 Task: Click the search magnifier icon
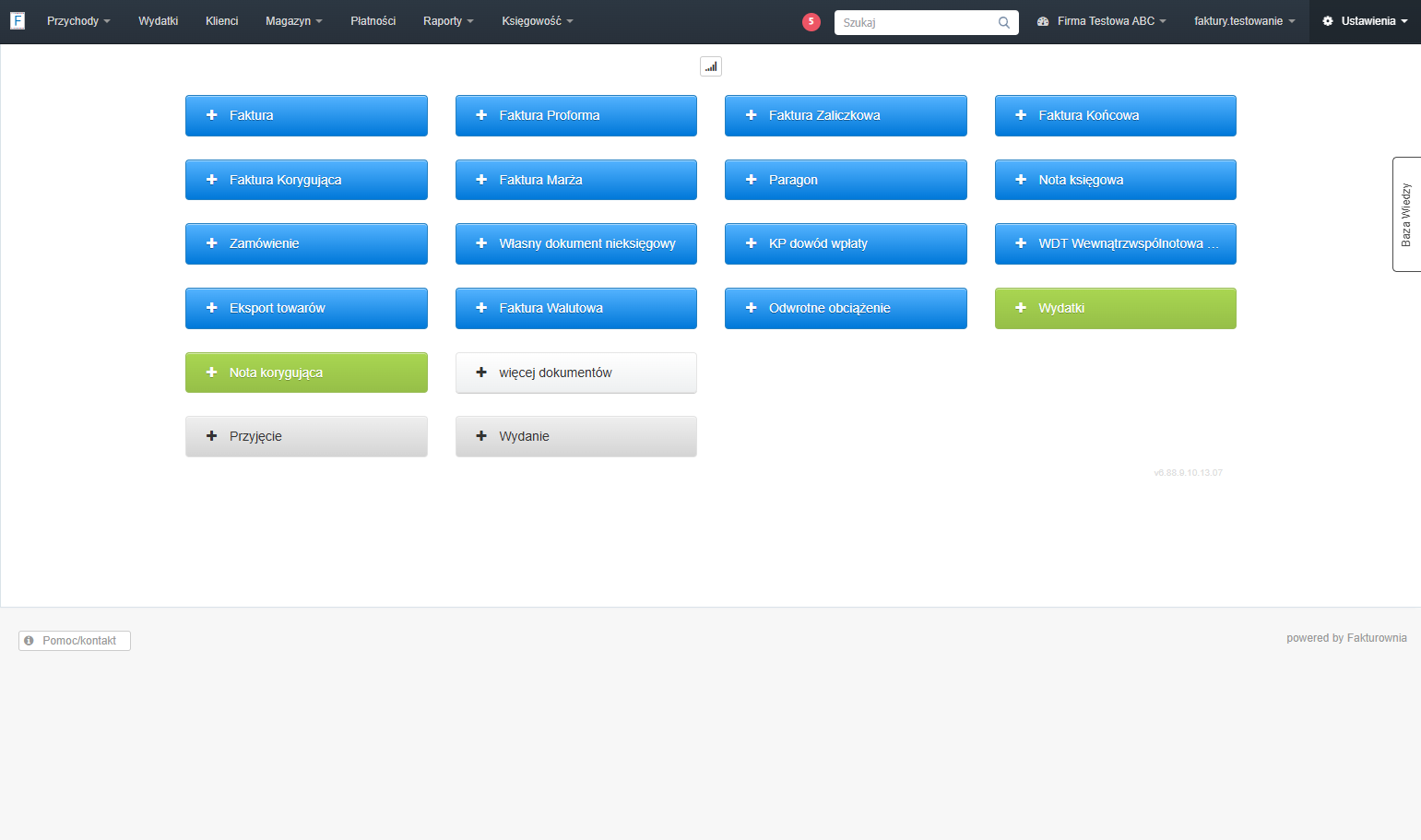pos(1004,22)
